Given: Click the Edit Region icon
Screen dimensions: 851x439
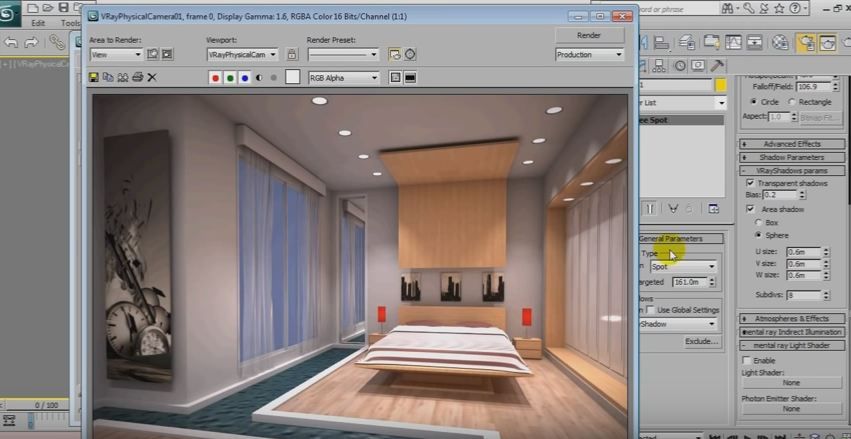Looking at the screenshot, I should (153, 54).
